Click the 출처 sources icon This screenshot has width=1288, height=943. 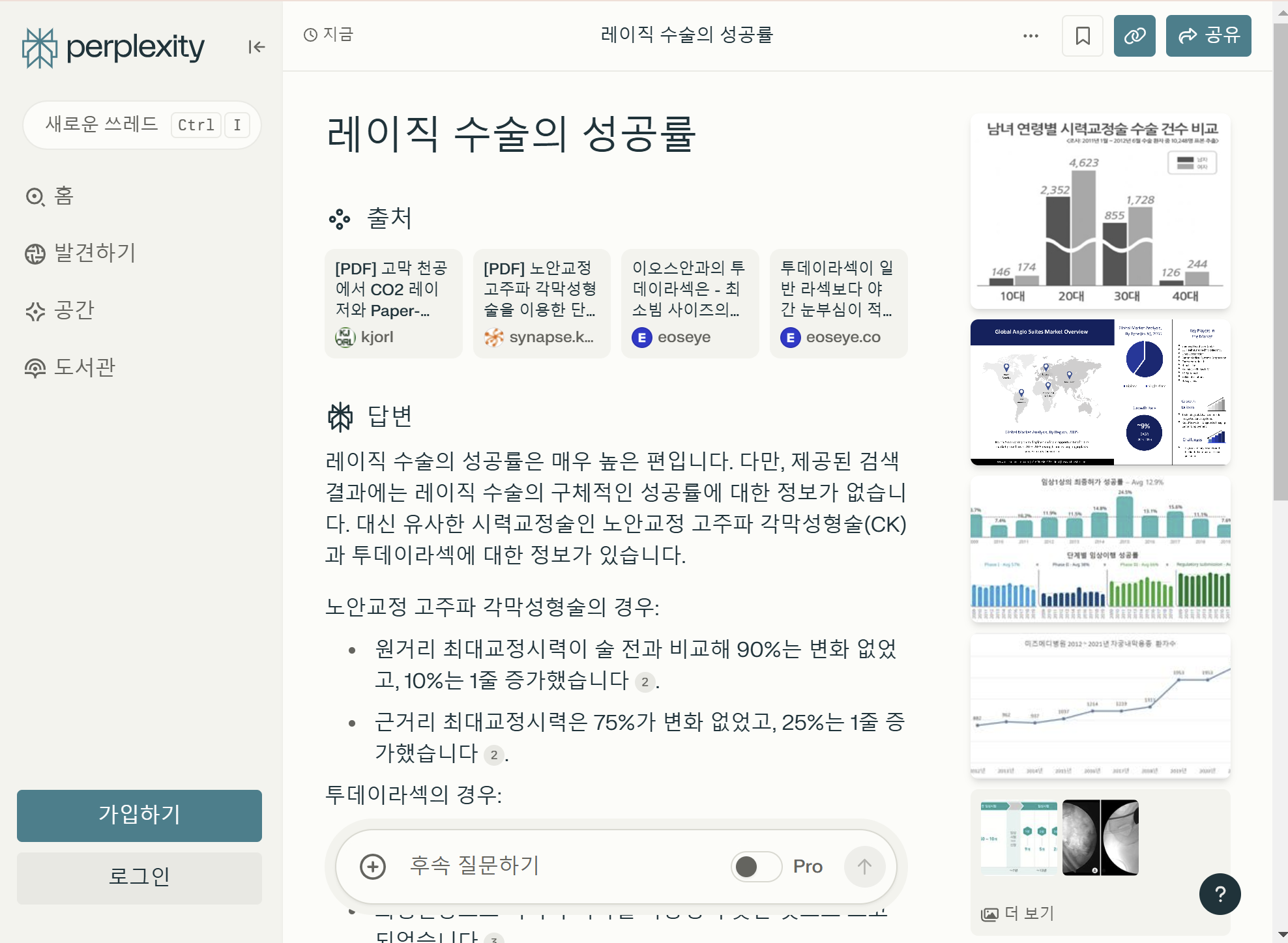click(340, 219)
